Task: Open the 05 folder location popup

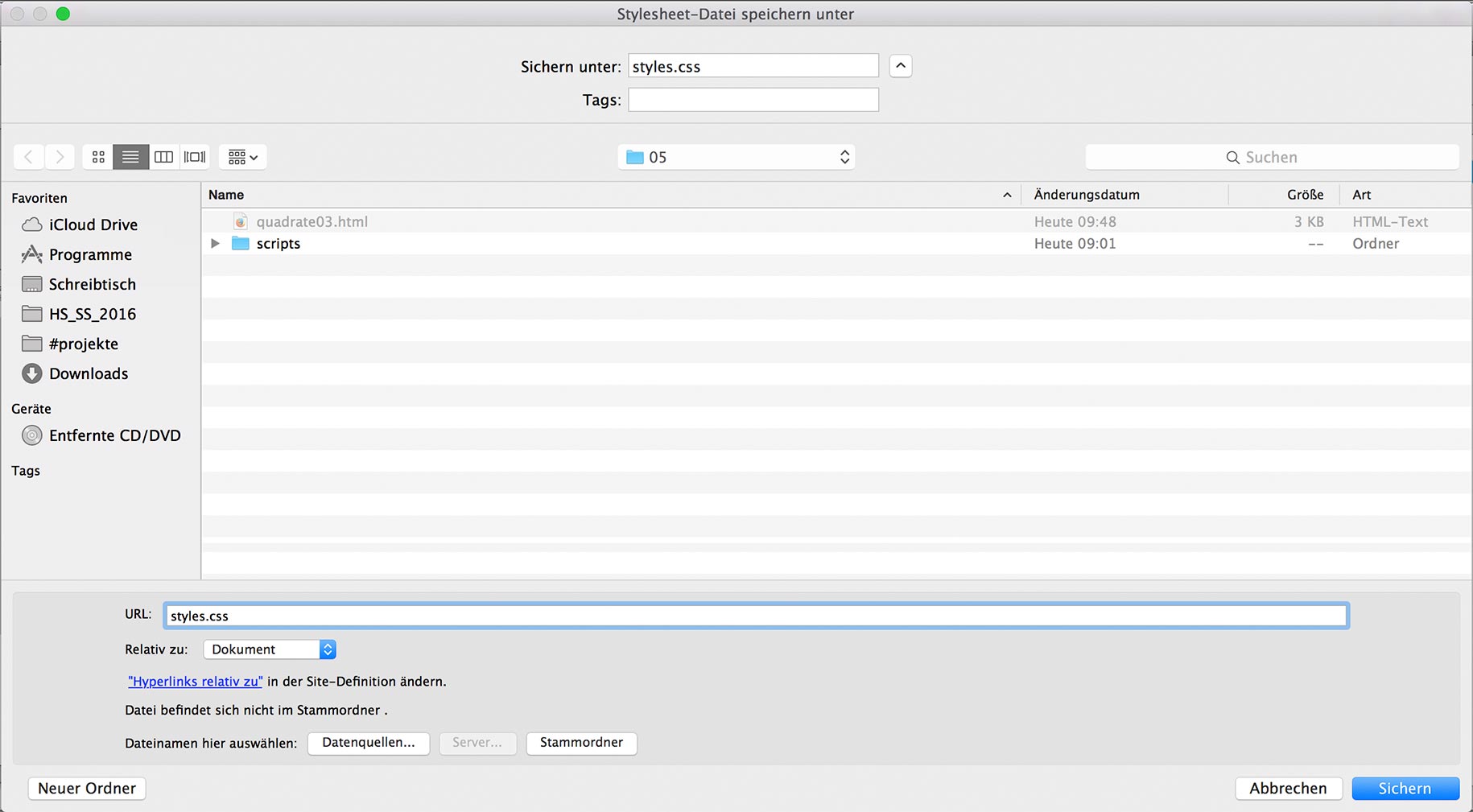Action: pos(736,157)
